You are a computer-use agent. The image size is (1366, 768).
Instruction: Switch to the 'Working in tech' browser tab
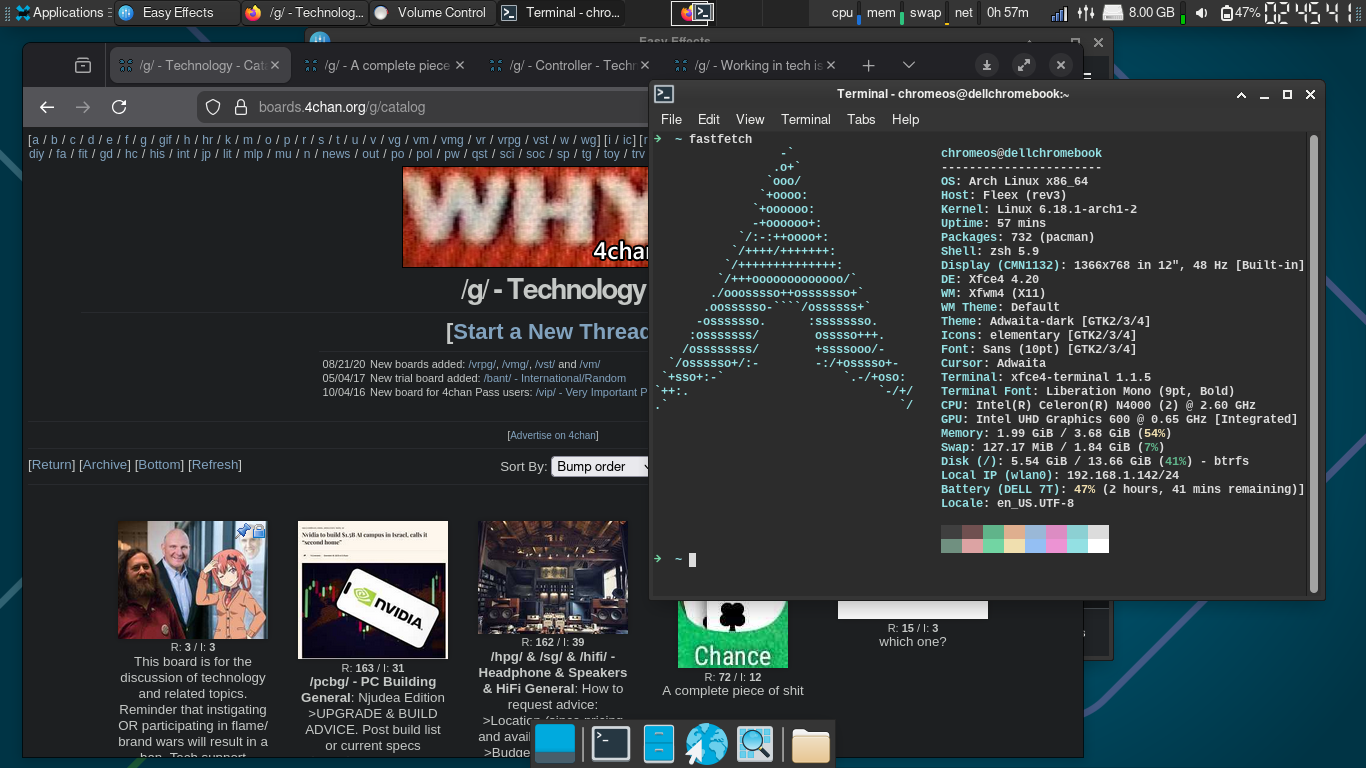[x=757, y=65]
